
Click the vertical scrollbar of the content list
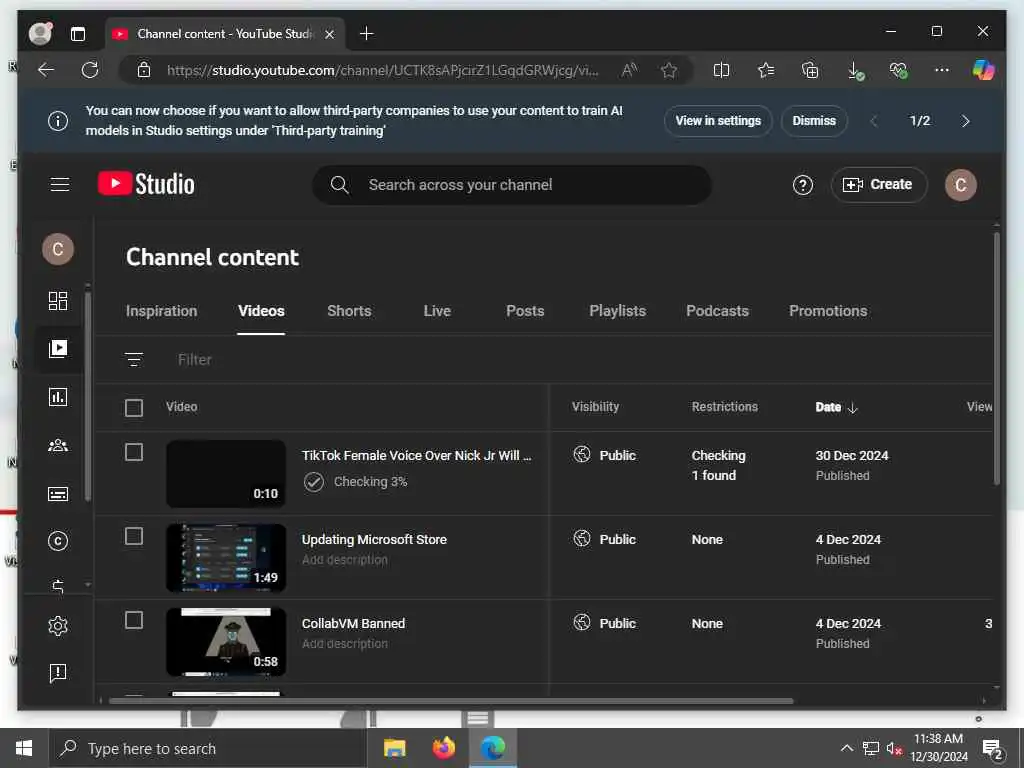pos(997,358)
